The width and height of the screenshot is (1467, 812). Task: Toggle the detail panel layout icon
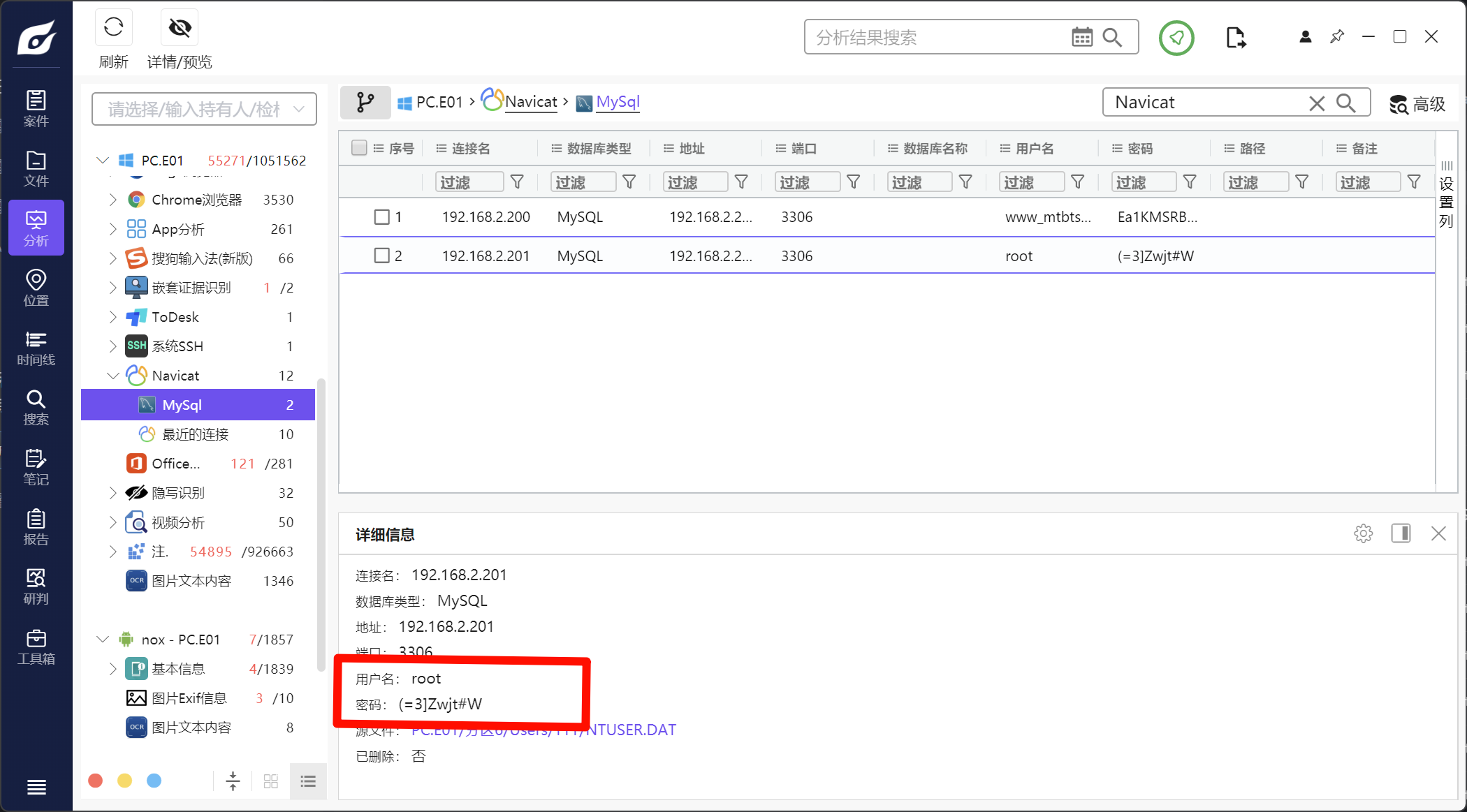pyautogui.click(x=1401, y=533)
